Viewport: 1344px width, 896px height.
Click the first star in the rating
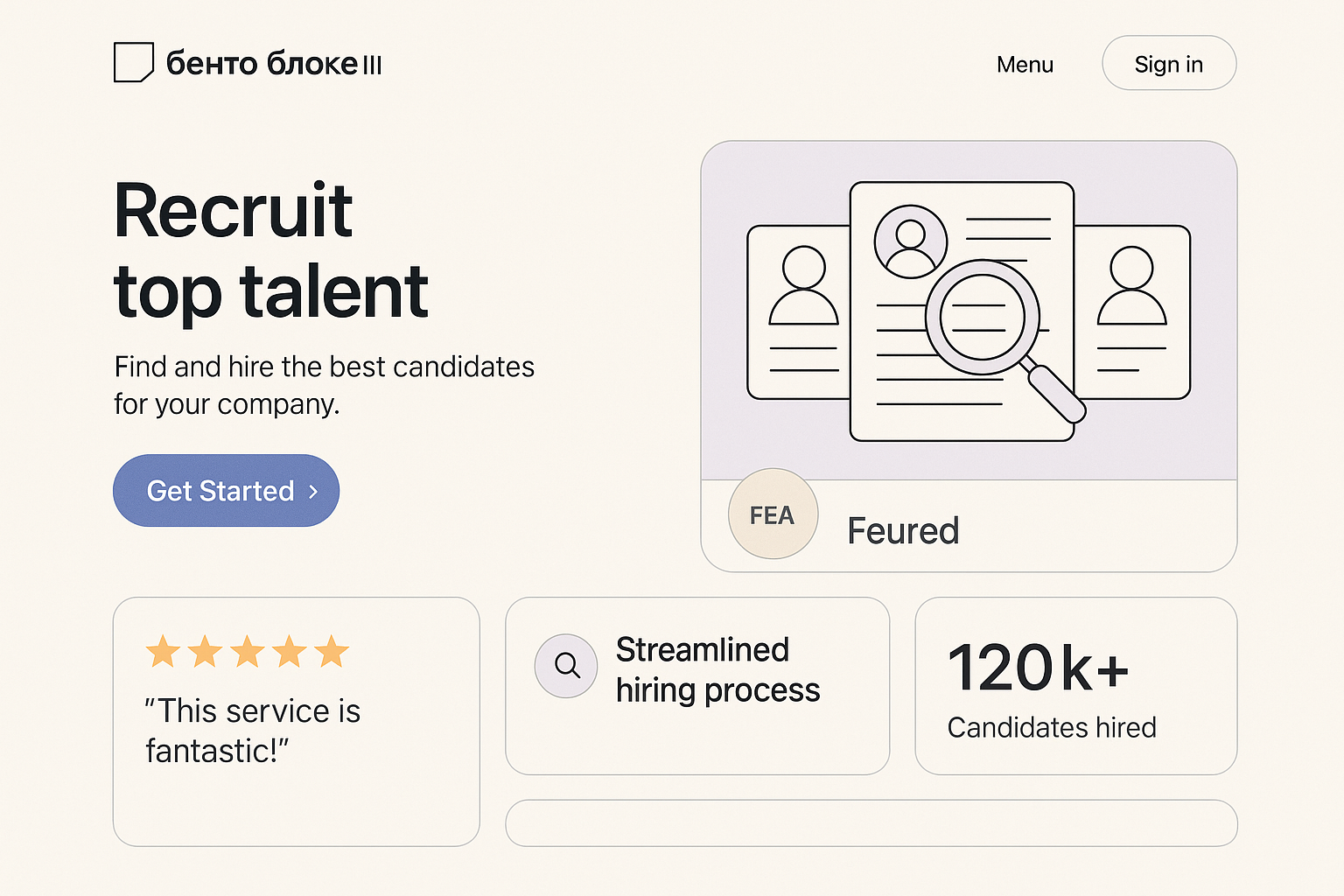tap(163, 652)
